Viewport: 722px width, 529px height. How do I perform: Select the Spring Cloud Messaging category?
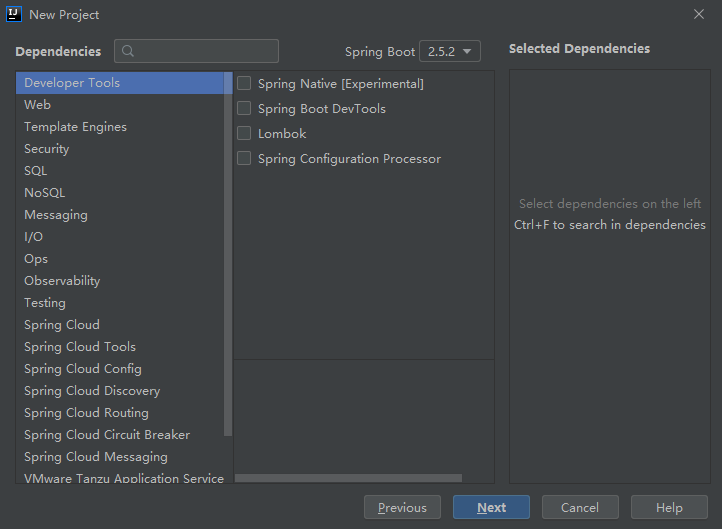pos(120,457)
